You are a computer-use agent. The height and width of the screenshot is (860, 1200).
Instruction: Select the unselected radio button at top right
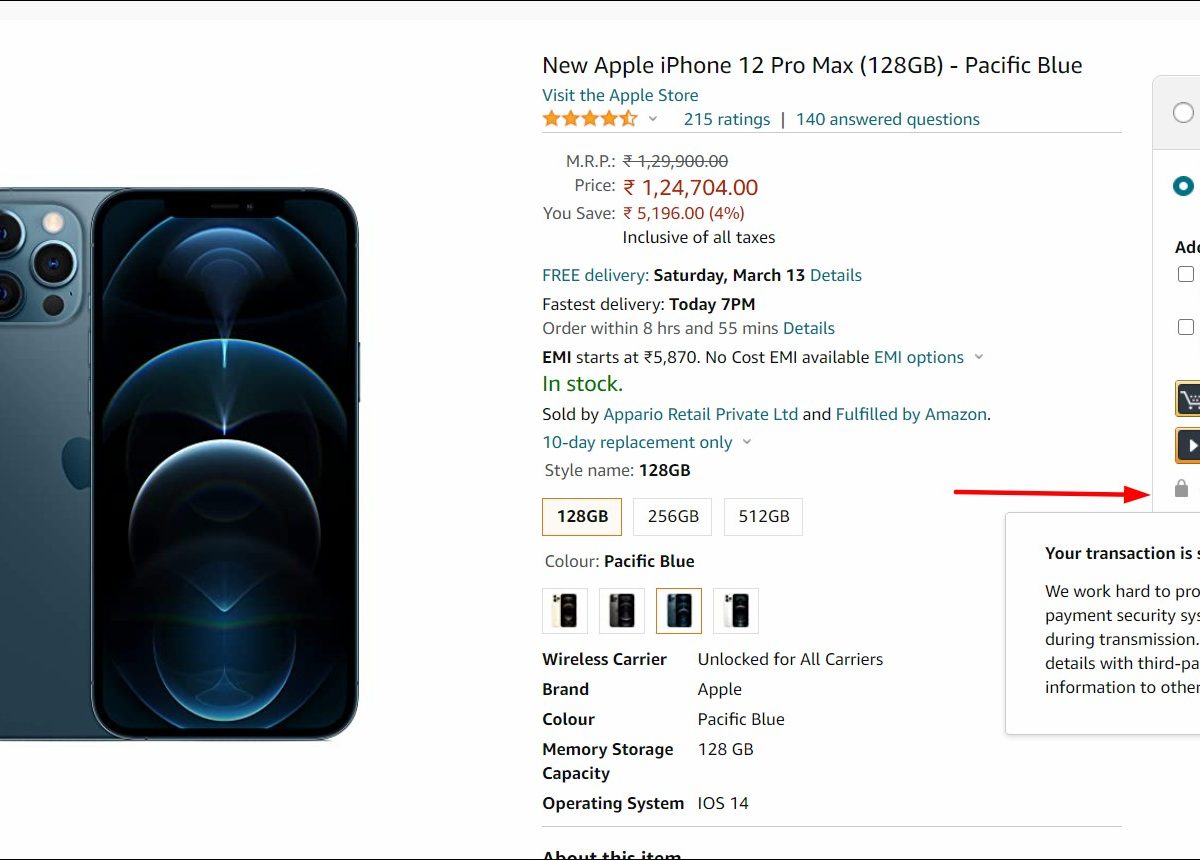[x=1183, y=112]
